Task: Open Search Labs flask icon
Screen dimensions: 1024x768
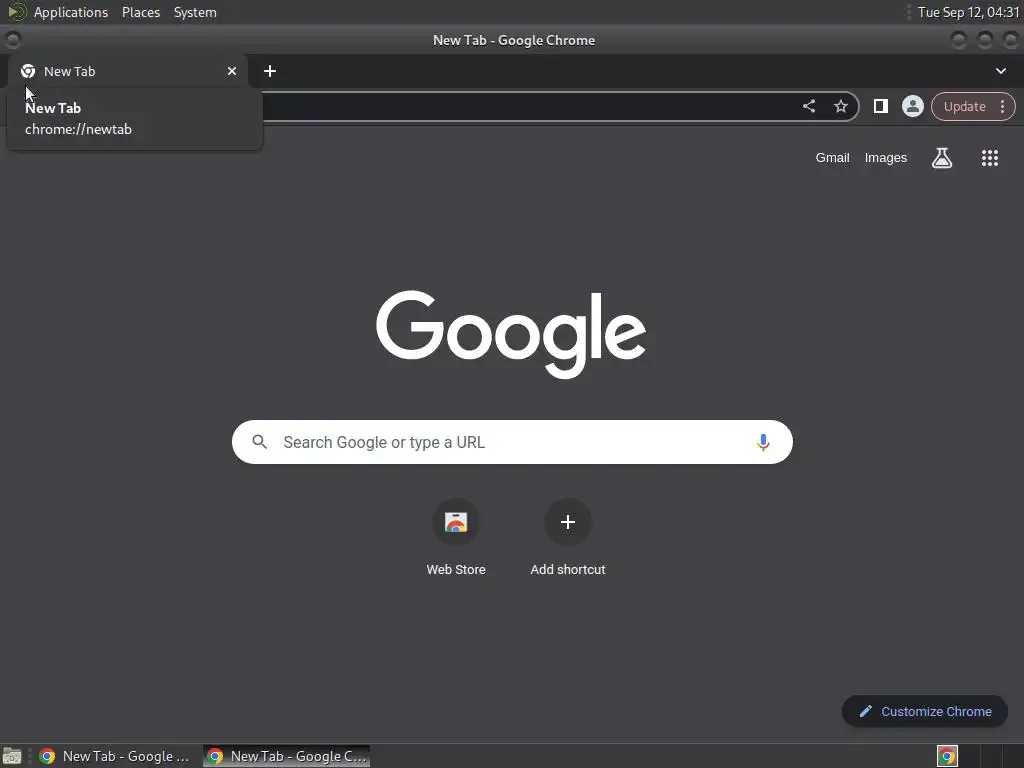Action: click(941, 157)
